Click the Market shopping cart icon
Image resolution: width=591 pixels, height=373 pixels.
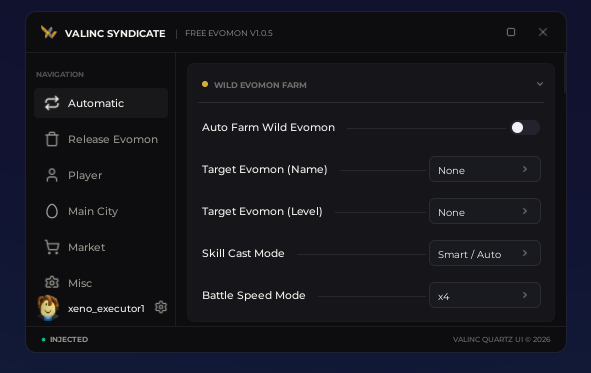pos(52,247)
